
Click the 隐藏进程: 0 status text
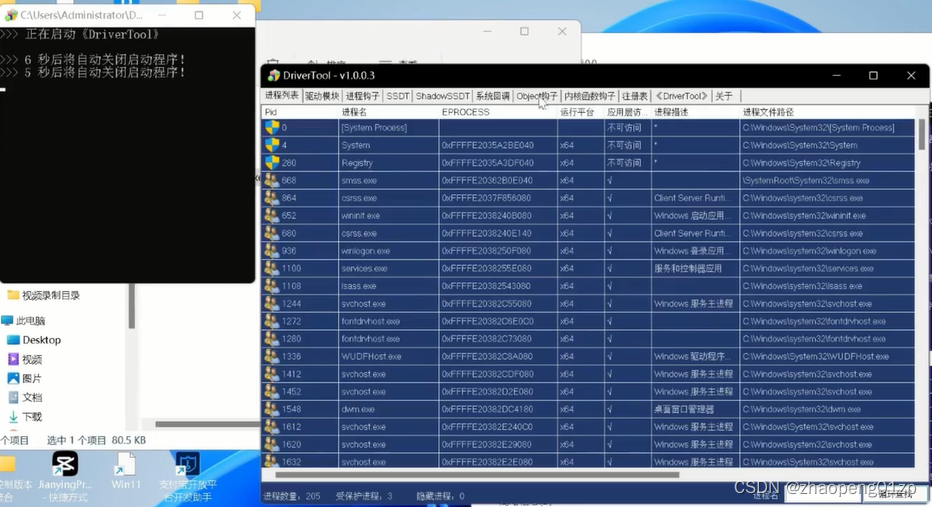[x=440, y=496]
